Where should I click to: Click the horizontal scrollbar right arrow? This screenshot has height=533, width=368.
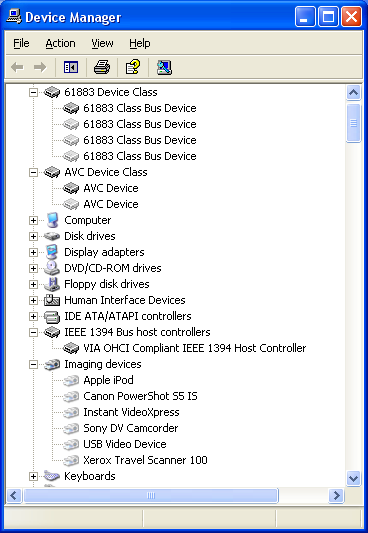click(336, 496)
